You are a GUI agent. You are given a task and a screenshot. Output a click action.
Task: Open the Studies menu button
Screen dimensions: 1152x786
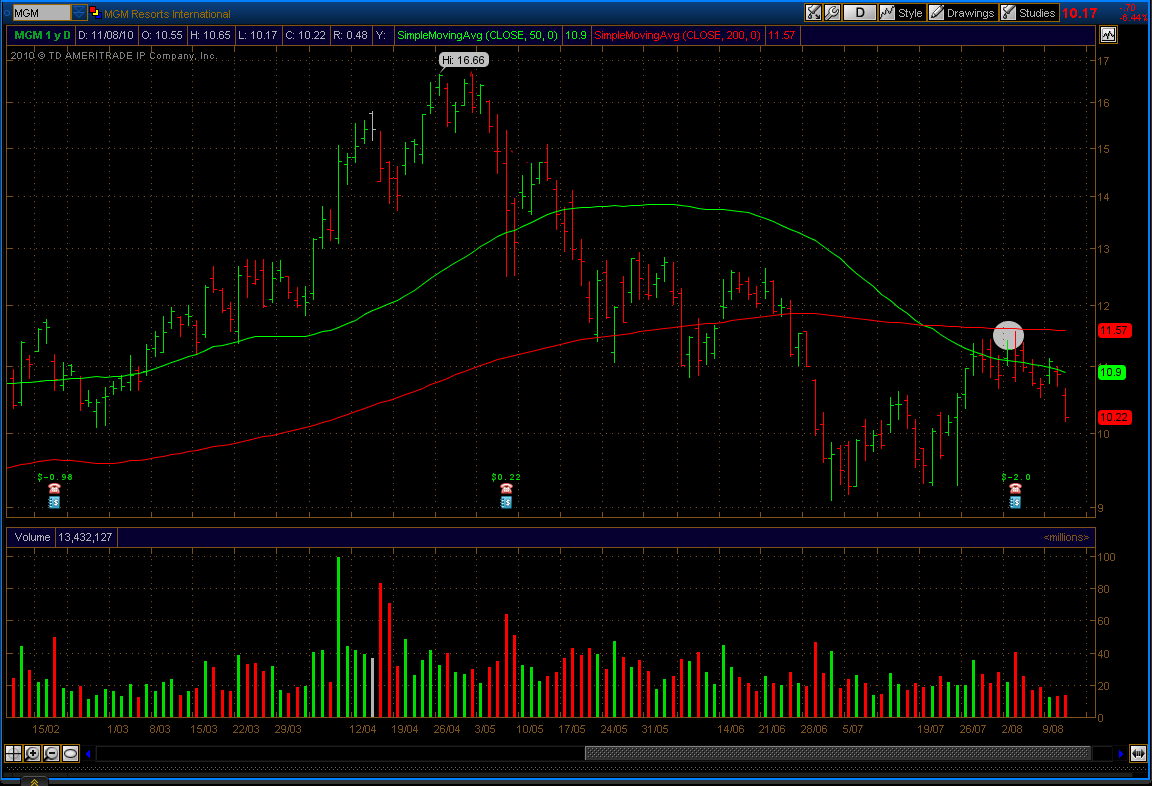1029,12
